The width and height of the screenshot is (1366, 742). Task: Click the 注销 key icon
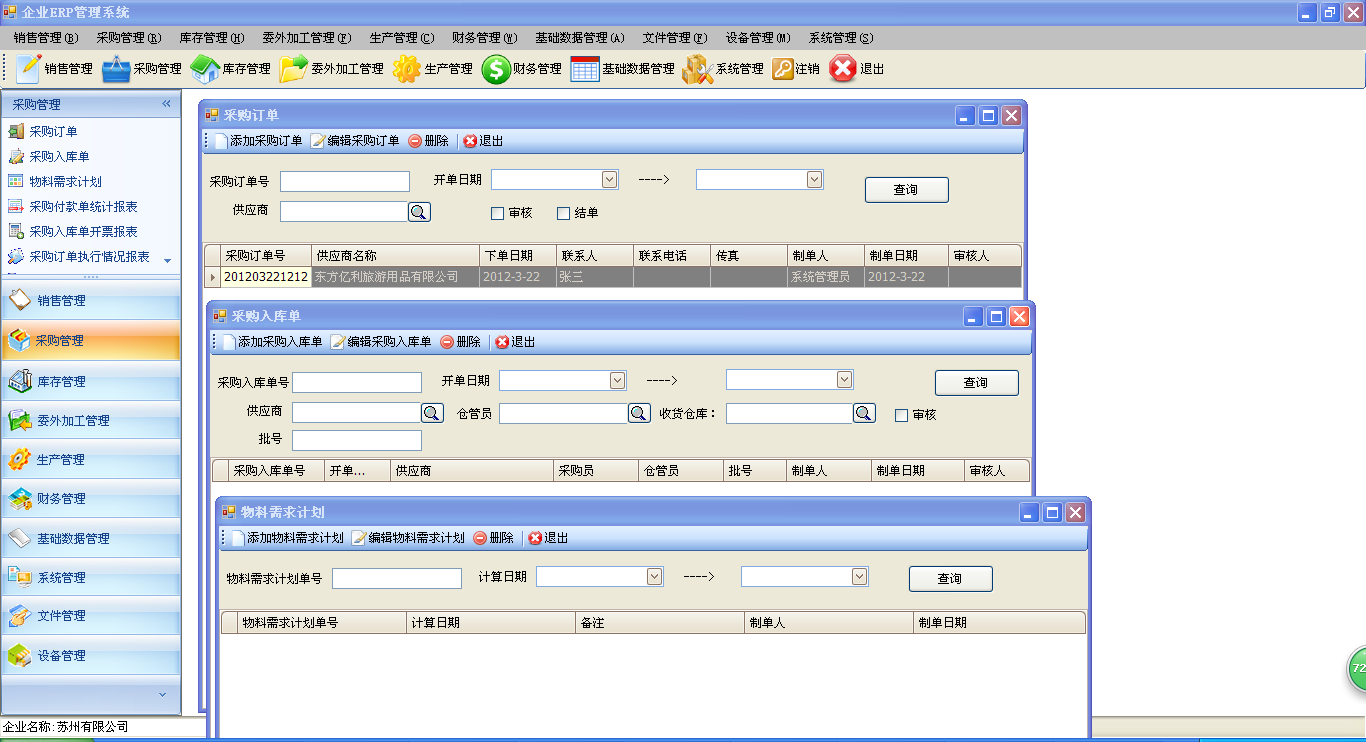(x=783, y=69)
